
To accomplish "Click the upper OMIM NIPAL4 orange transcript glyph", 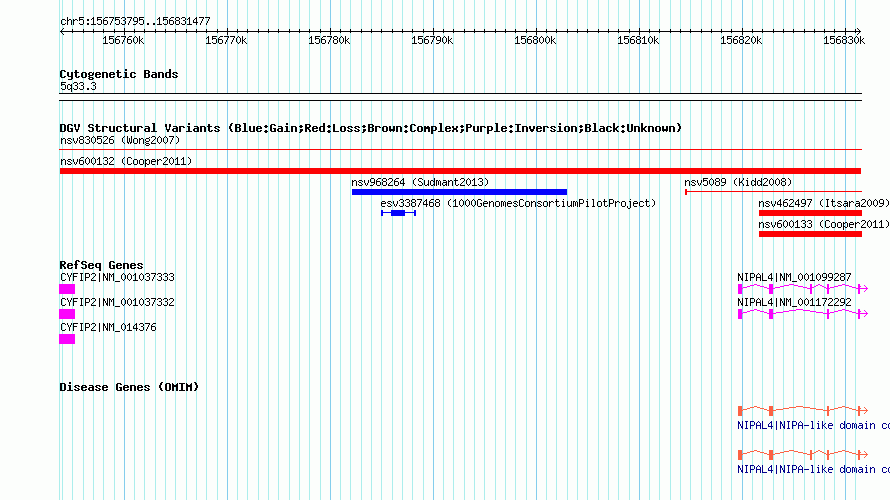I will tap(803, 410).
